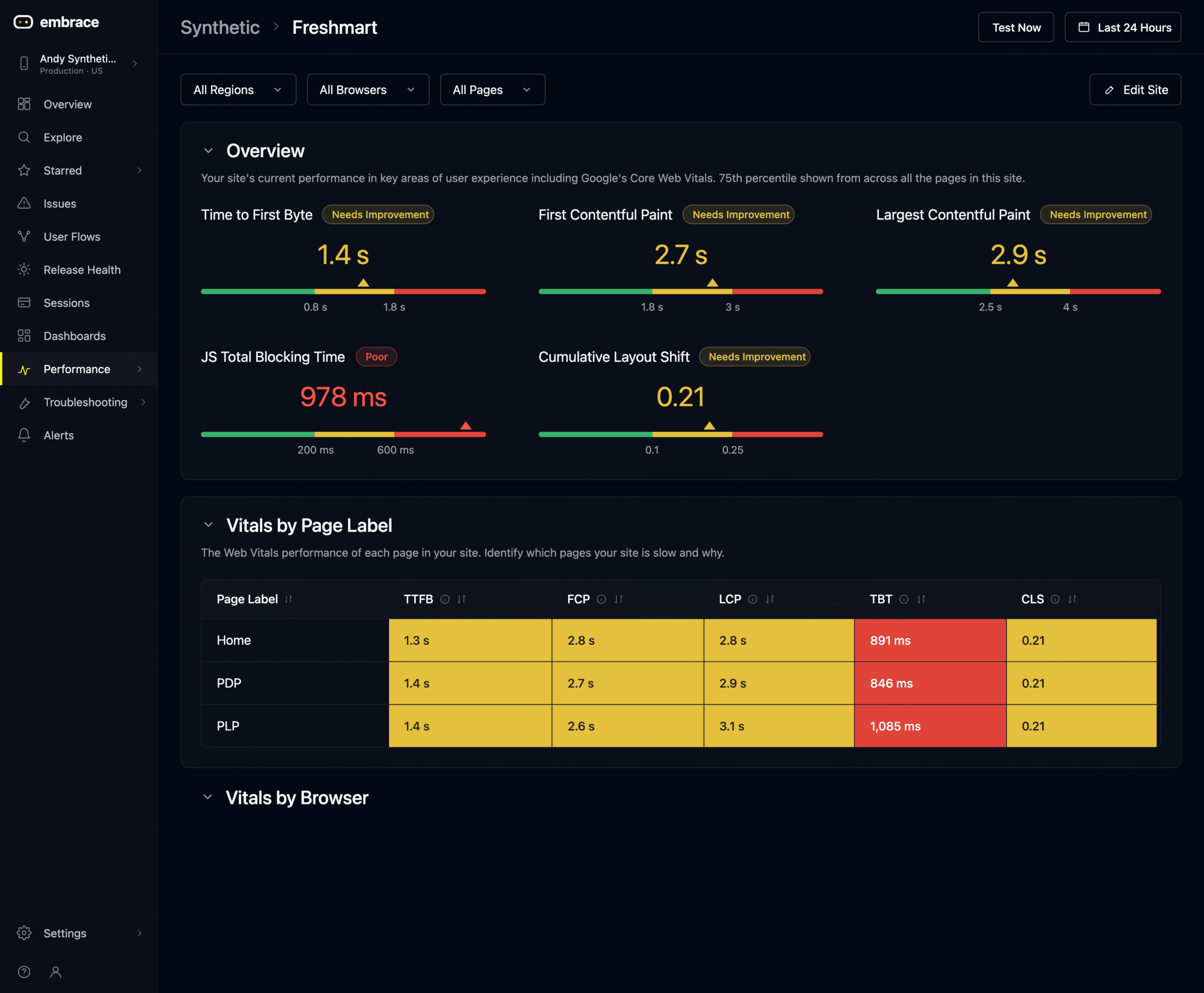The height and width of the screenshot is (993, 1204).
Task: Click the Sessions card icon
Action: pos(24,303)
